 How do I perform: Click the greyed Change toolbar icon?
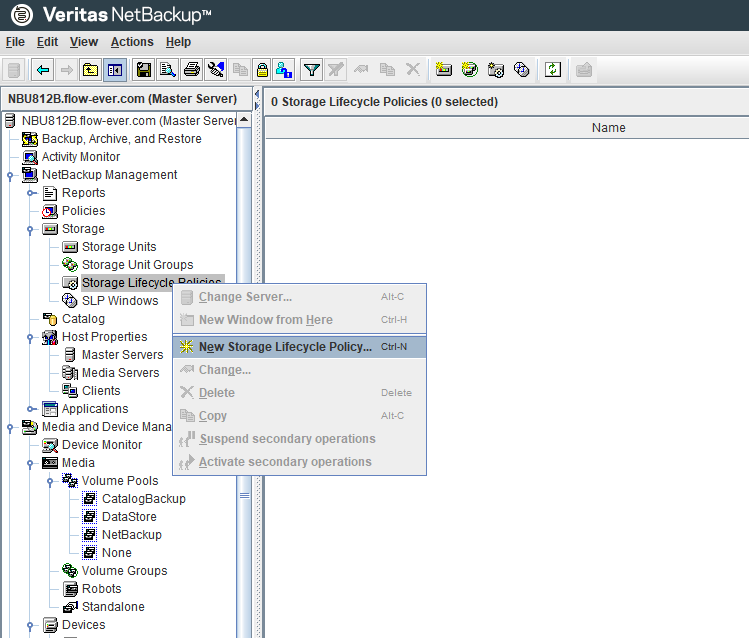[361, 70]
